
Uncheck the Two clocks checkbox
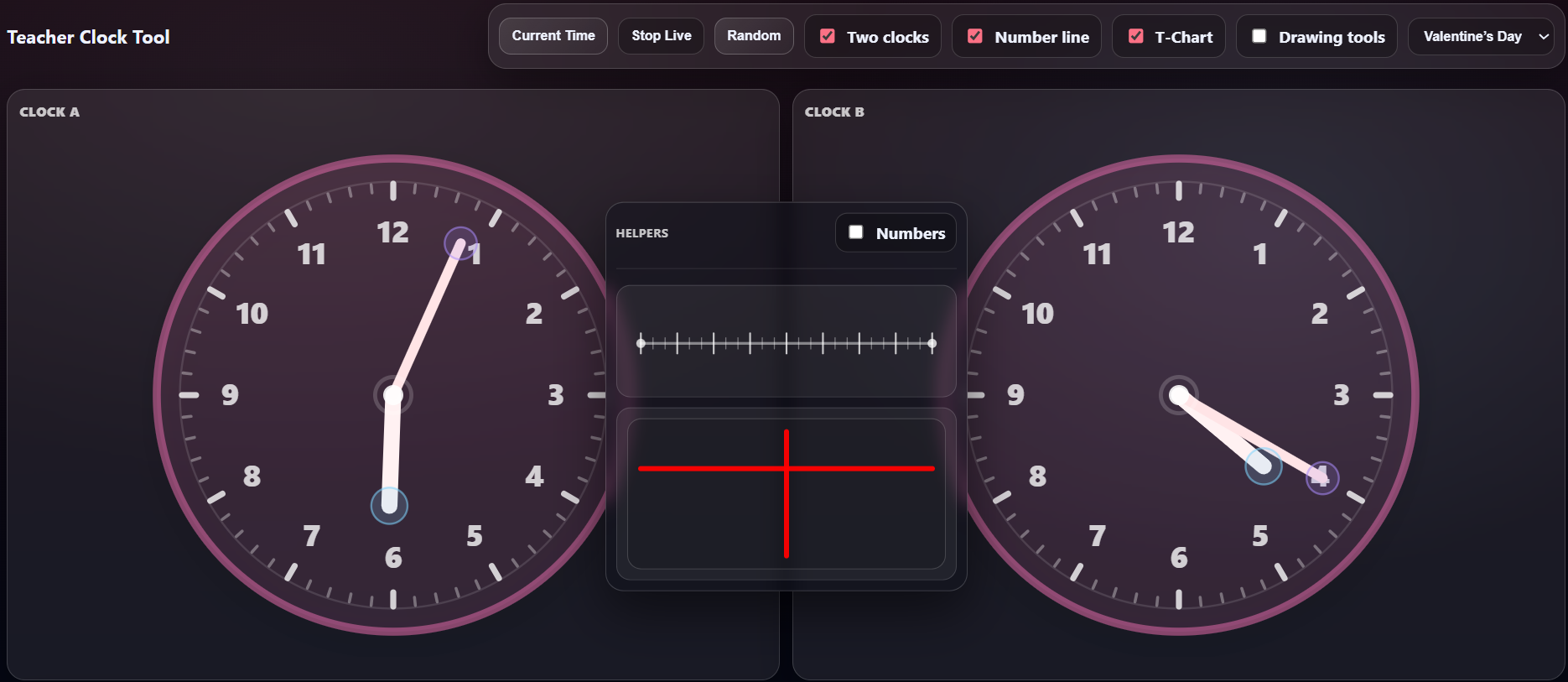pyautogui.click(x=828, y=36)
